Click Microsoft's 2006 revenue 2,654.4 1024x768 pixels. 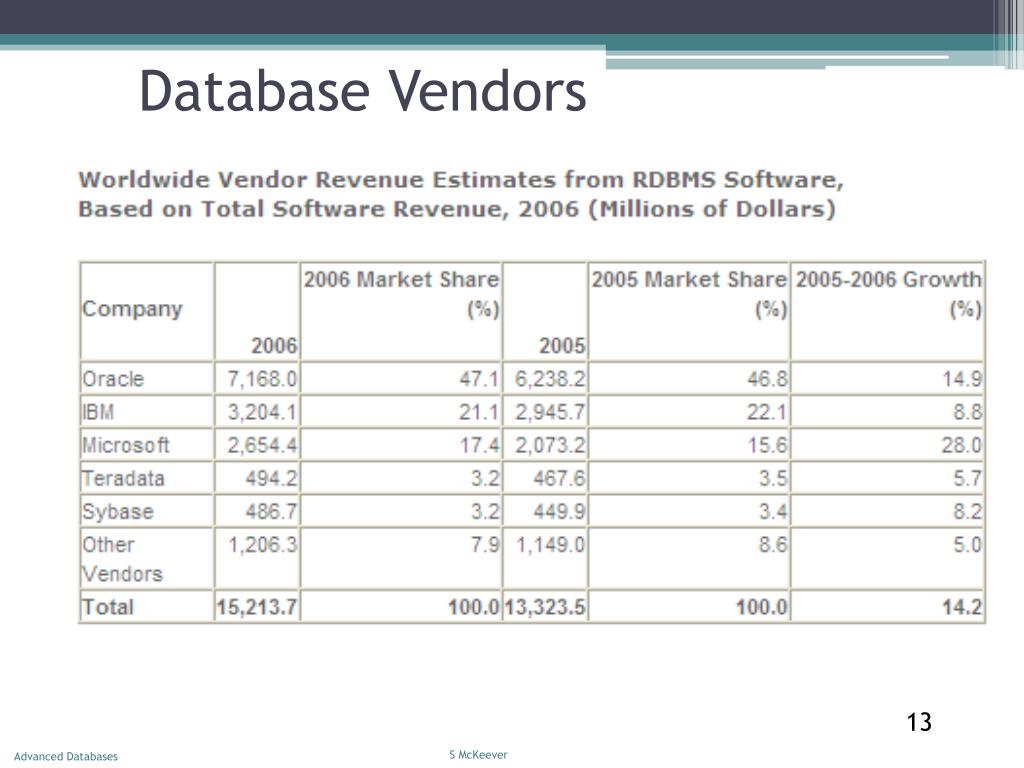262,445
